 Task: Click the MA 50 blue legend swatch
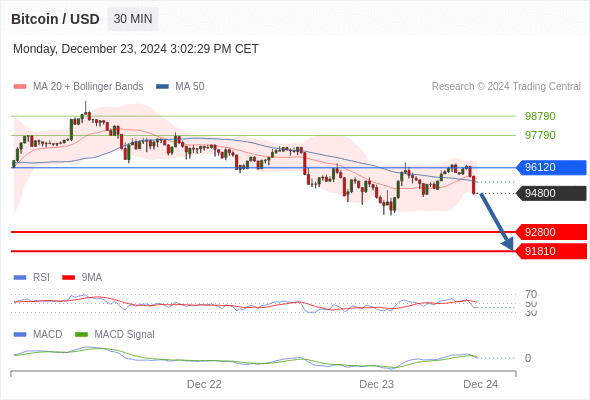point(162,87)
